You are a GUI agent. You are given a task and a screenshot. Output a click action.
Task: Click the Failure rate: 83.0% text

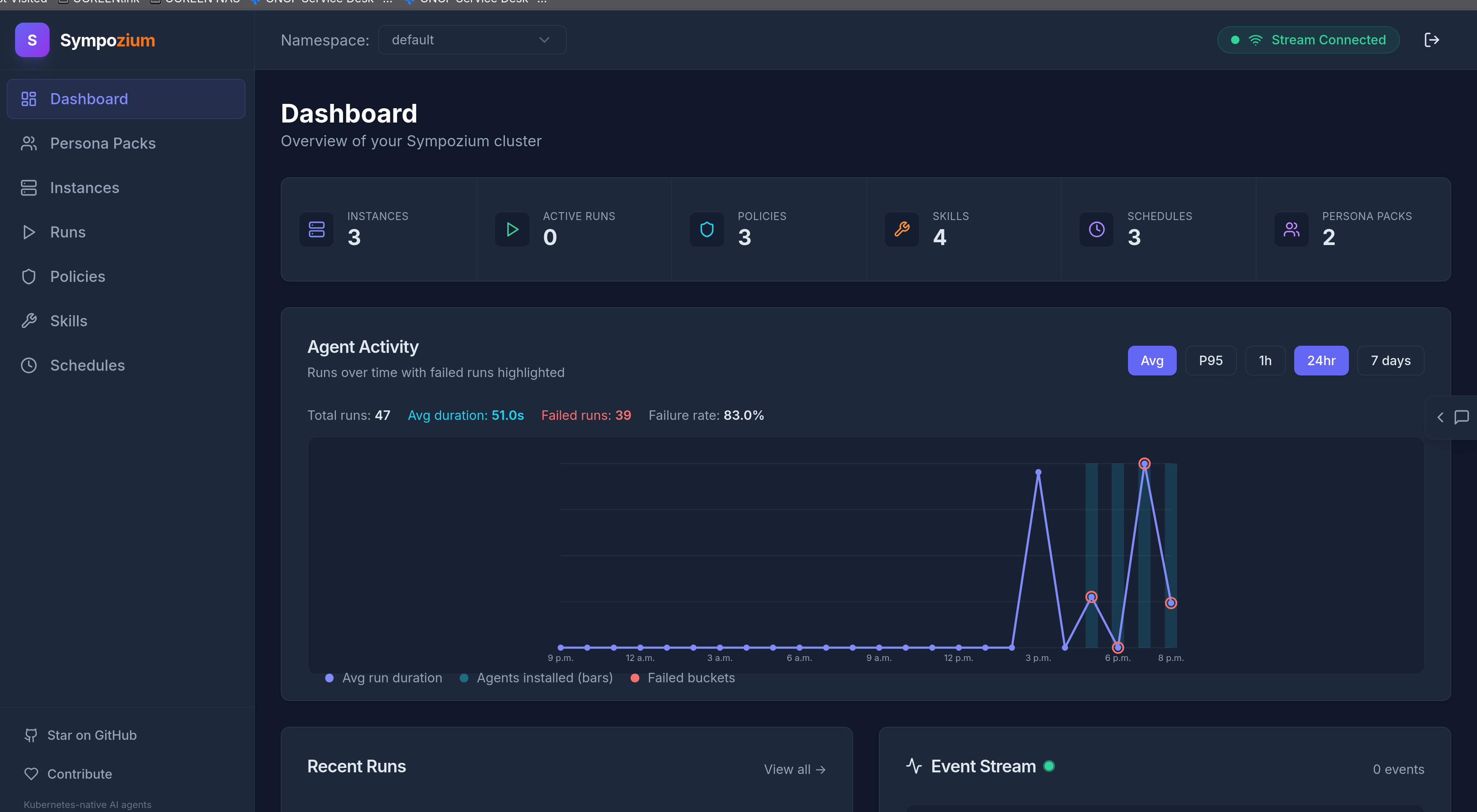pyautogui.click(x=706, y=416)
